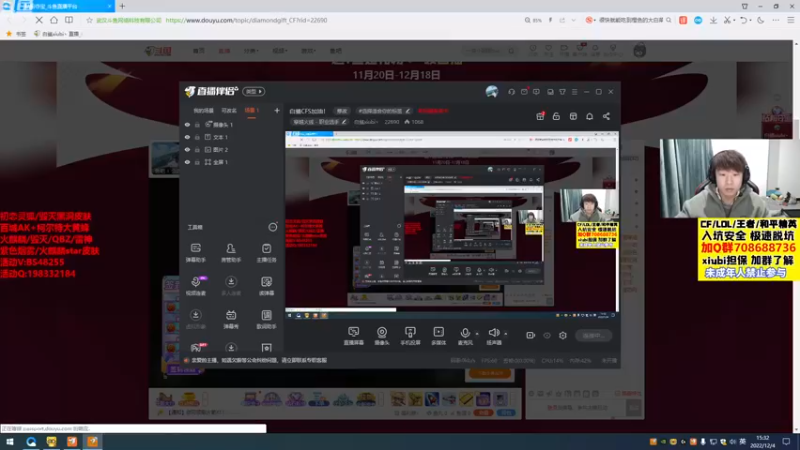The height and width of the screenshot is (450, 800).
Task: Open the gift box icon with badge
Action: 540,116
